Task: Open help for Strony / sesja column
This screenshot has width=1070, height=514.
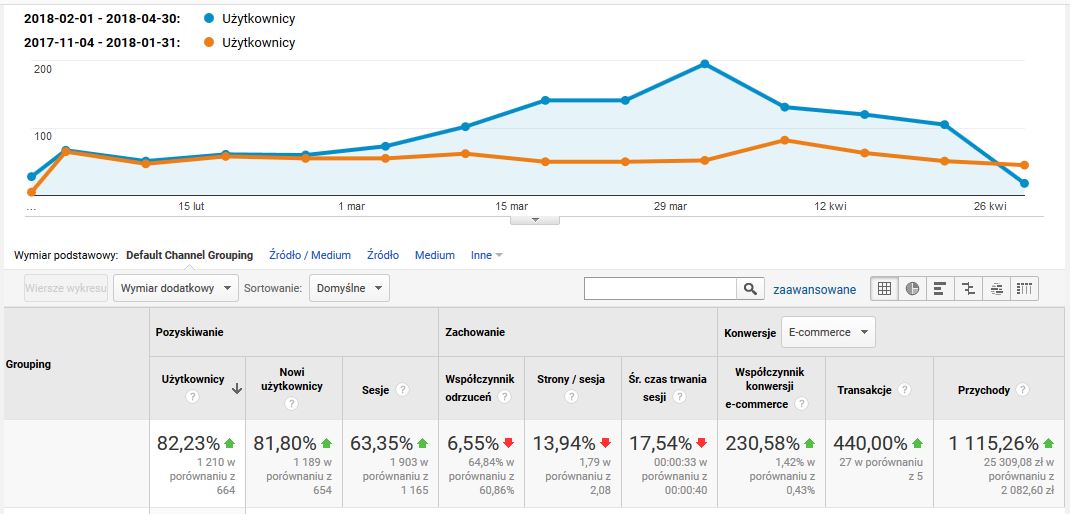Action: coord(572,397)
